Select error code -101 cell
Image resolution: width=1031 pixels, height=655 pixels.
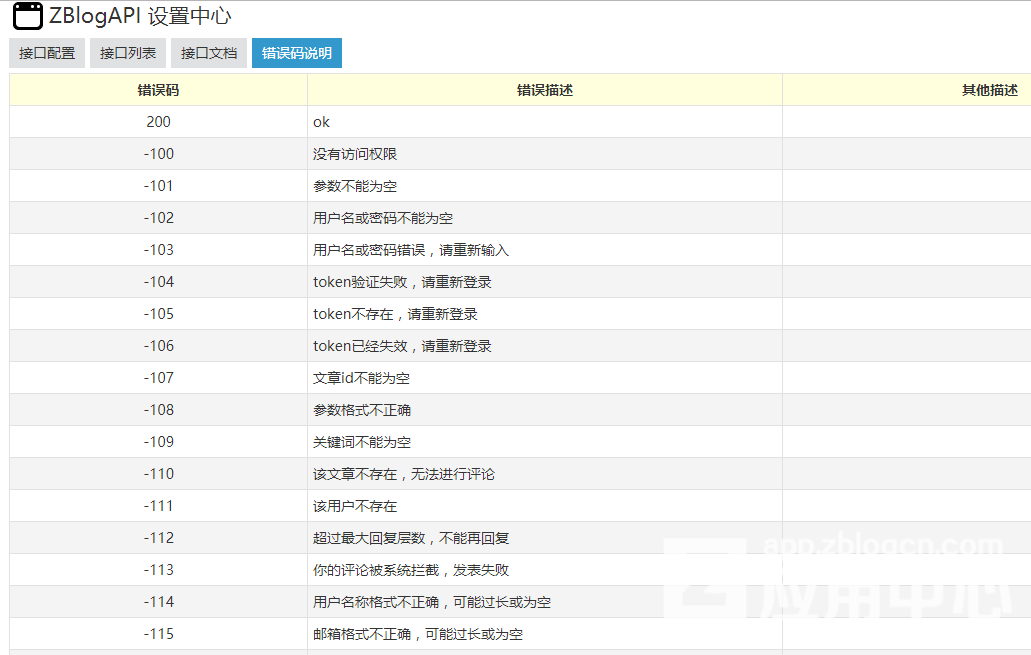[x=158, y=186]
